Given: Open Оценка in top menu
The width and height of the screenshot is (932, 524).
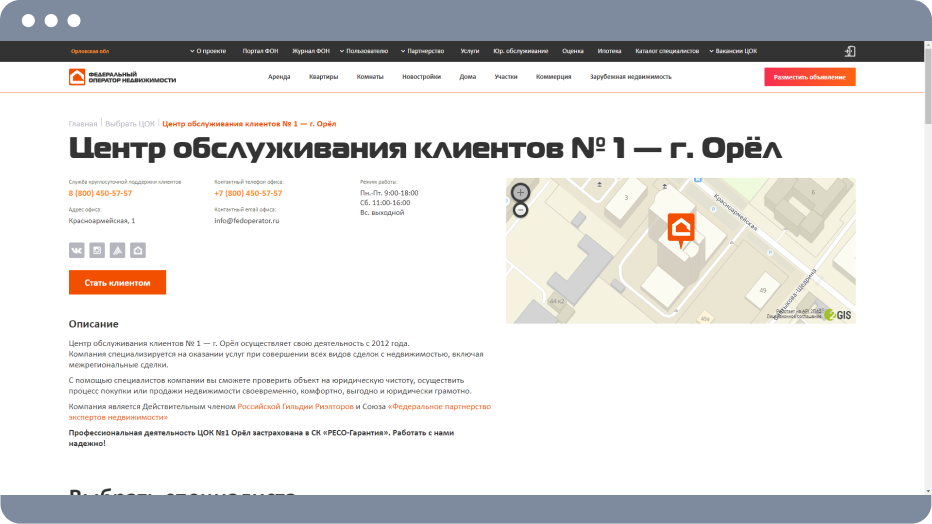Looking at the screenshot, I should [573, 51].
